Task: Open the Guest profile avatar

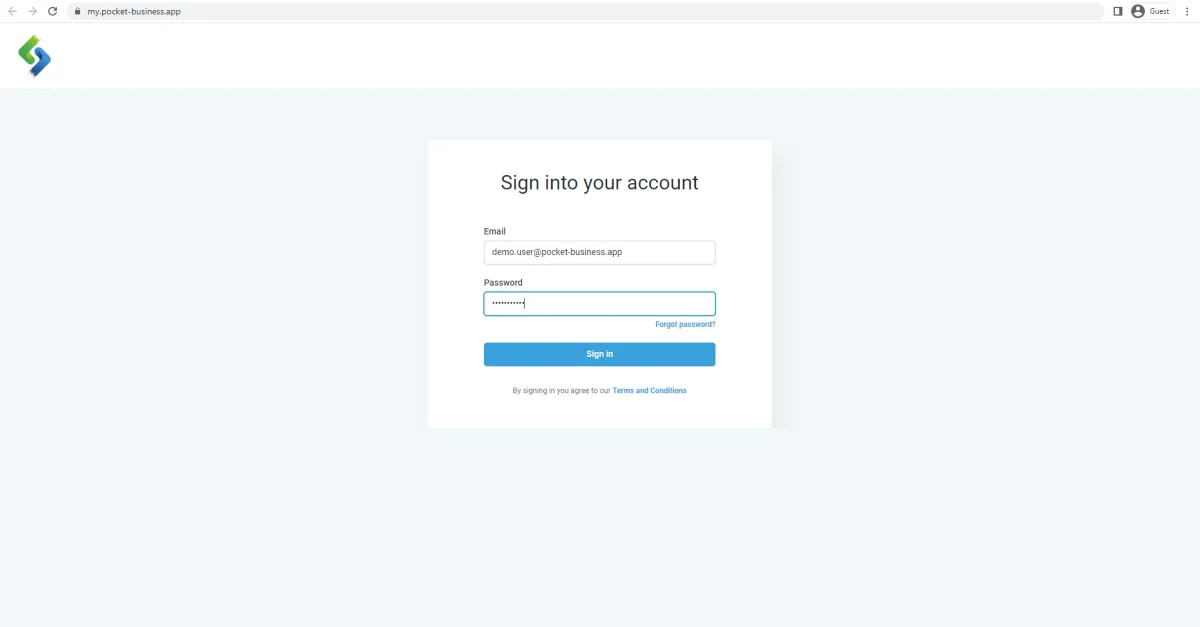Action: pos(1138,11)
